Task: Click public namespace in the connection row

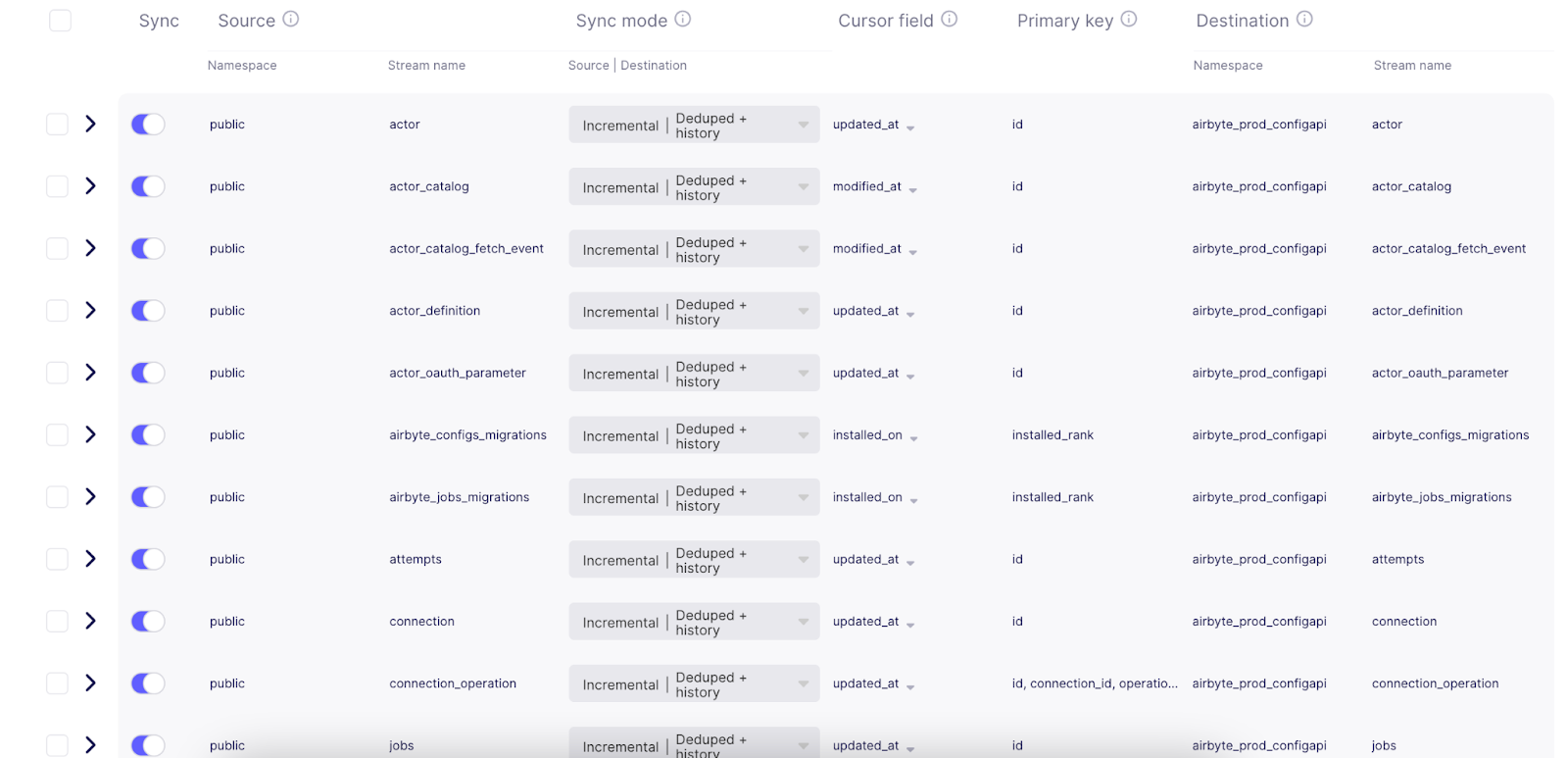Action: point(227,622)
